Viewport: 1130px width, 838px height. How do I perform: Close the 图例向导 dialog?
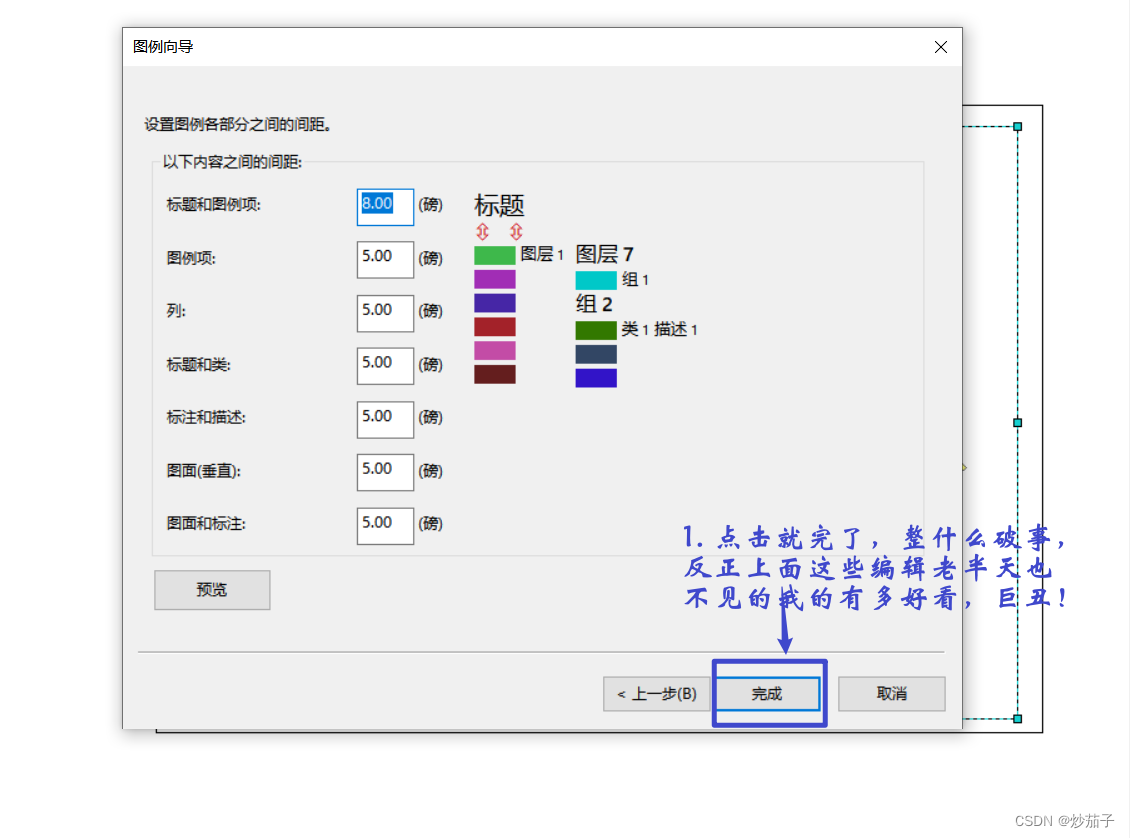tap(940, 47)
